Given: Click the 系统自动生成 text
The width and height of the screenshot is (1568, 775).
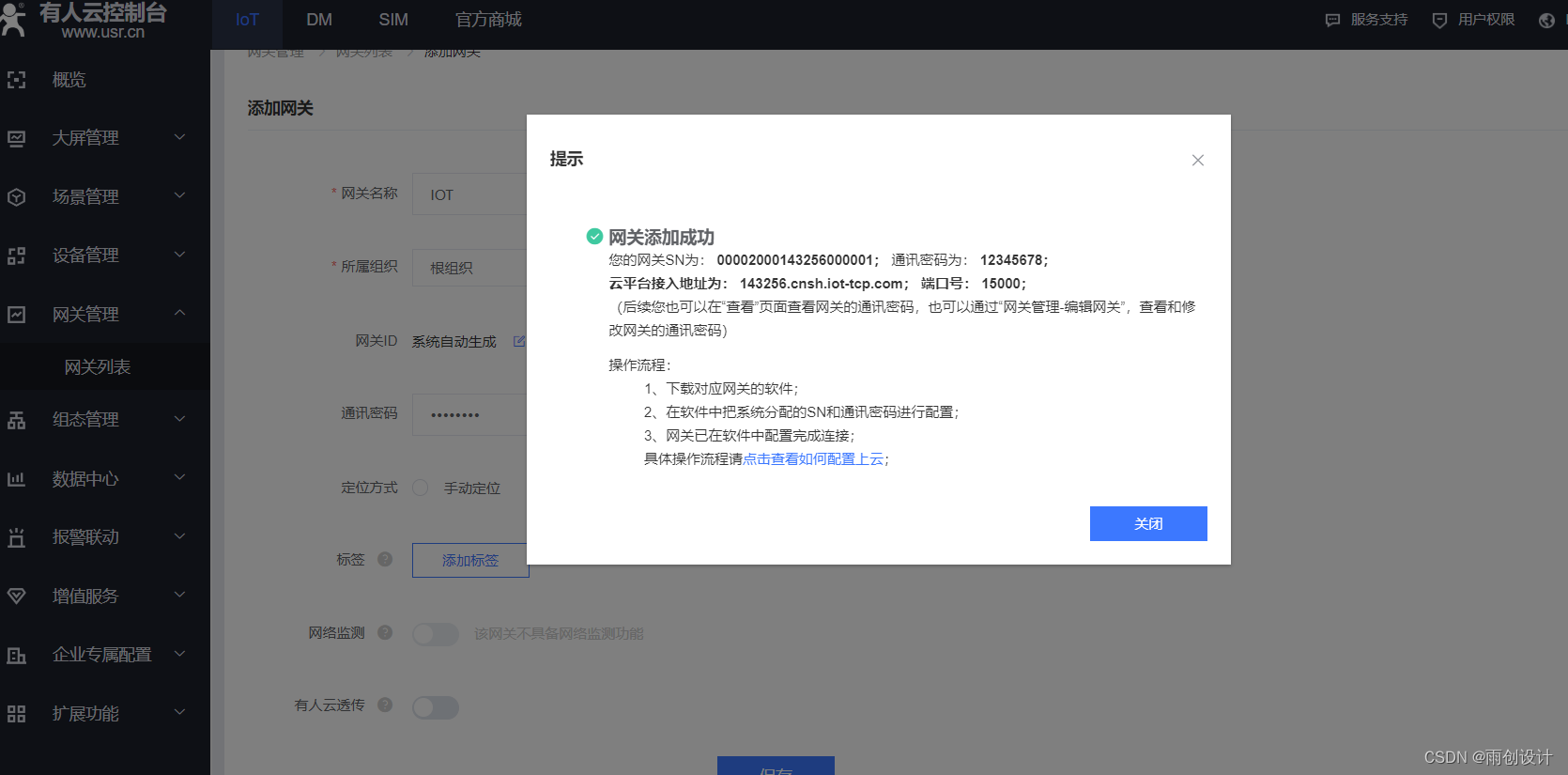Looking at the screenshot, I should (453, 342).
